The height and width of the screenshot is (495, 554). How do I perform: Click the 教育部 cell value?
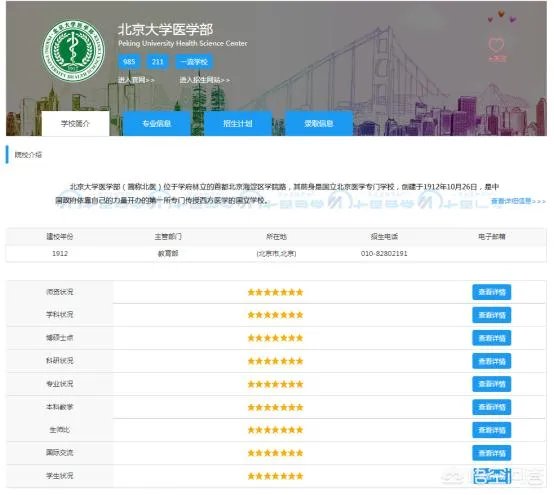click(168, 253)
